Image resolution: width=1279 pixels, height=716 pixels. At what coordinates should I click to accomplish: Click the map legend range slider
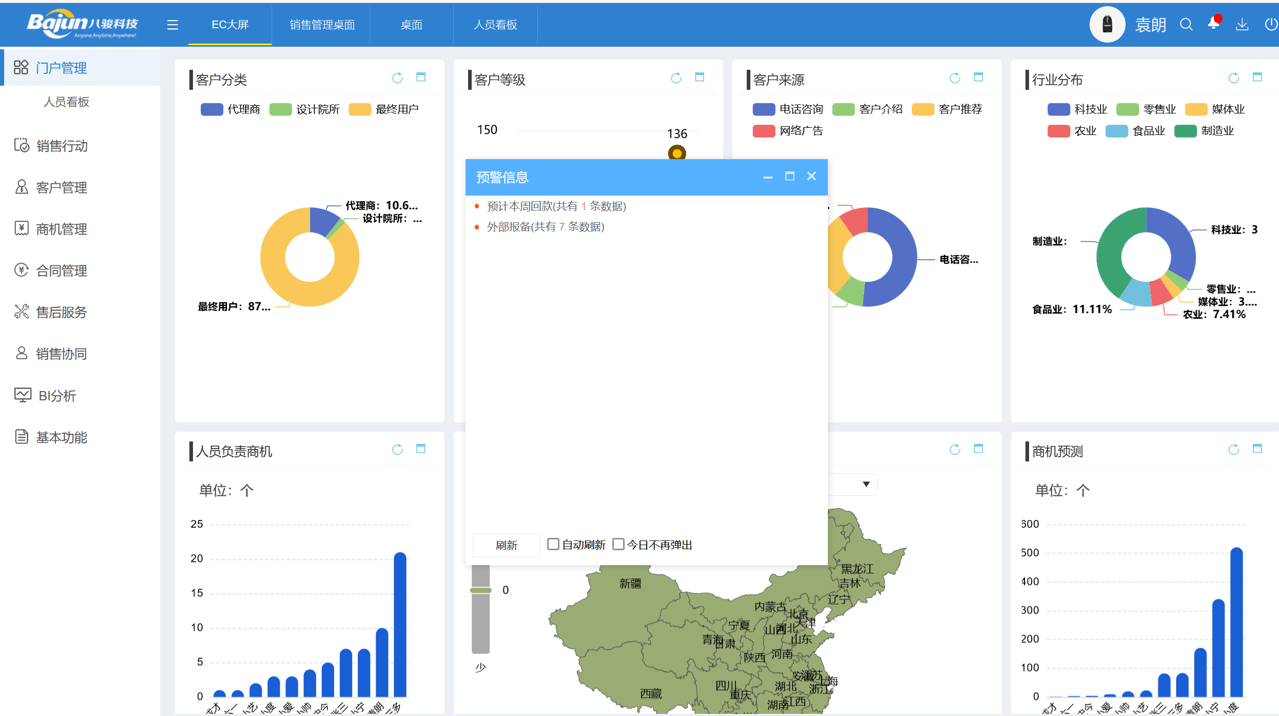pos(481,591)
